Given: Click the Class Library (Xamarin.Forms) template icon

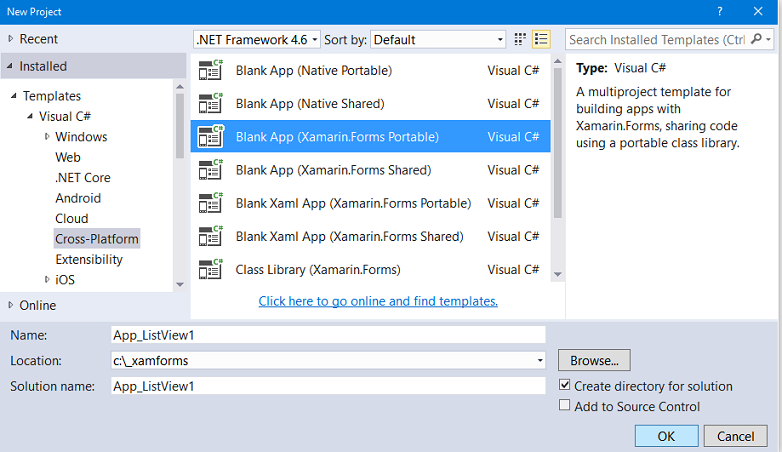Looking at the screenshot, I should click(210, 269).
